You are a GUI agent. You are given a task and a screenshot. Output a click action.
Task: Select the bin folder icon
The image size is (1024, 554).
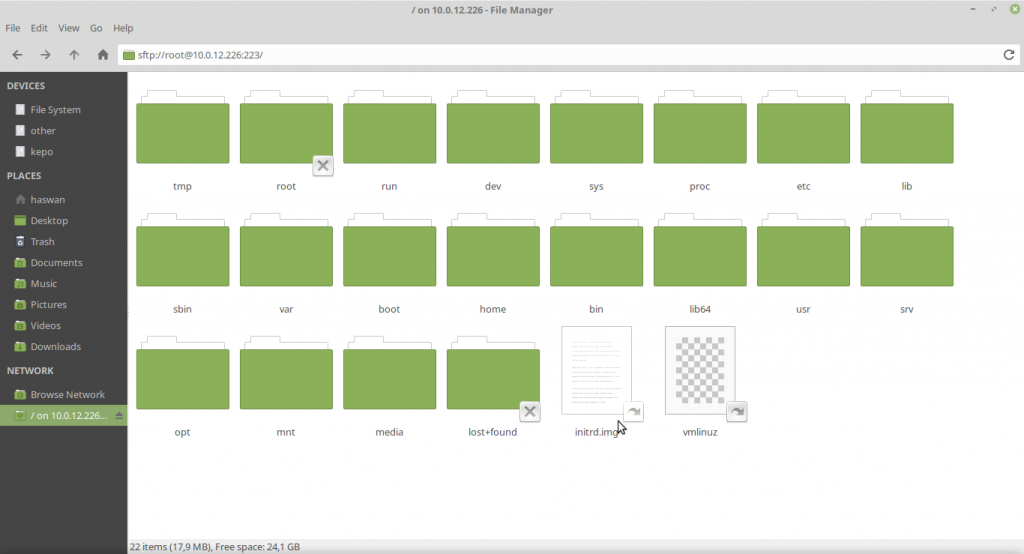click(x=596, y=250)
